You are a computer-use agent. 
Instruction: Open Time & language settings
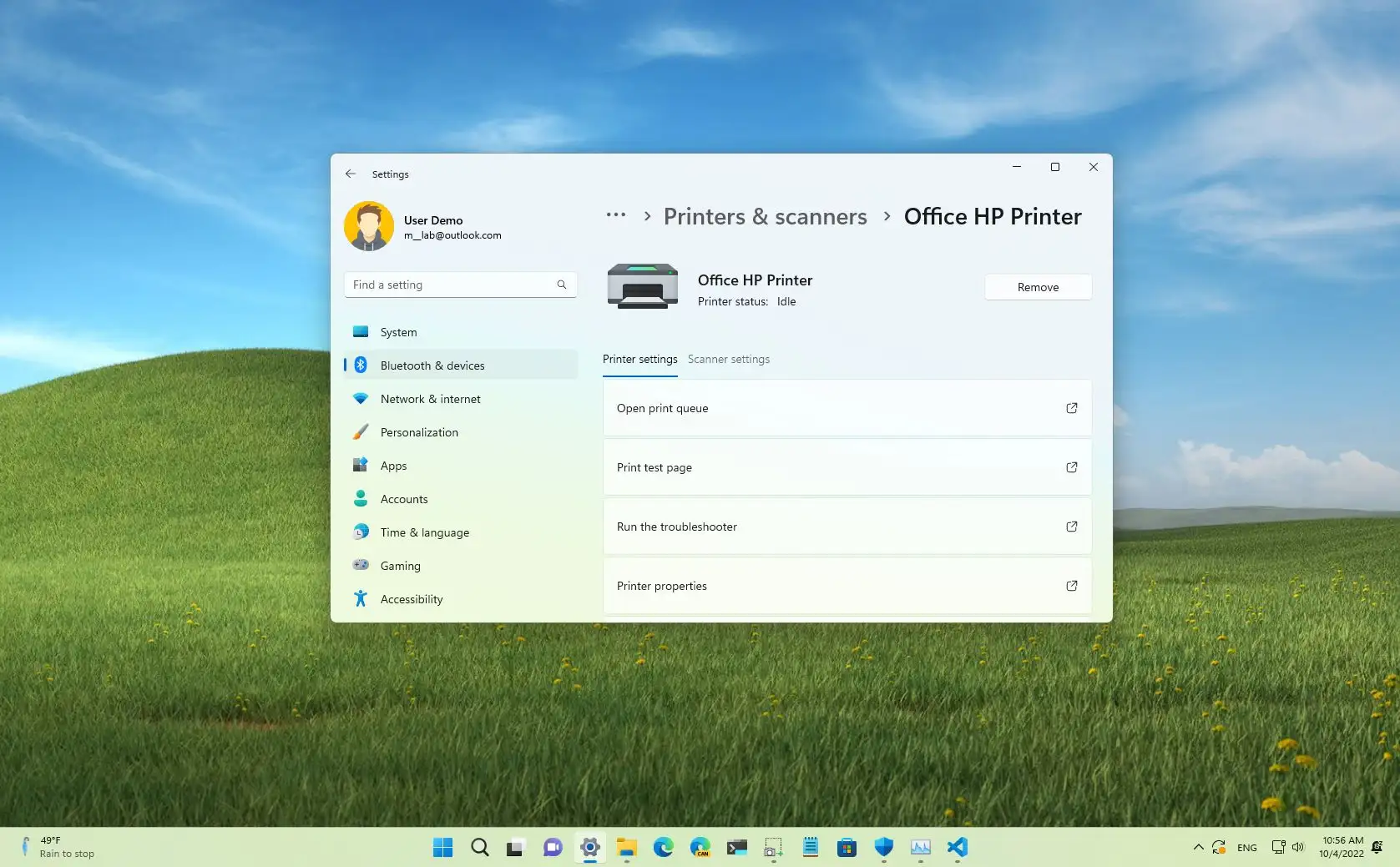(424, 532)
